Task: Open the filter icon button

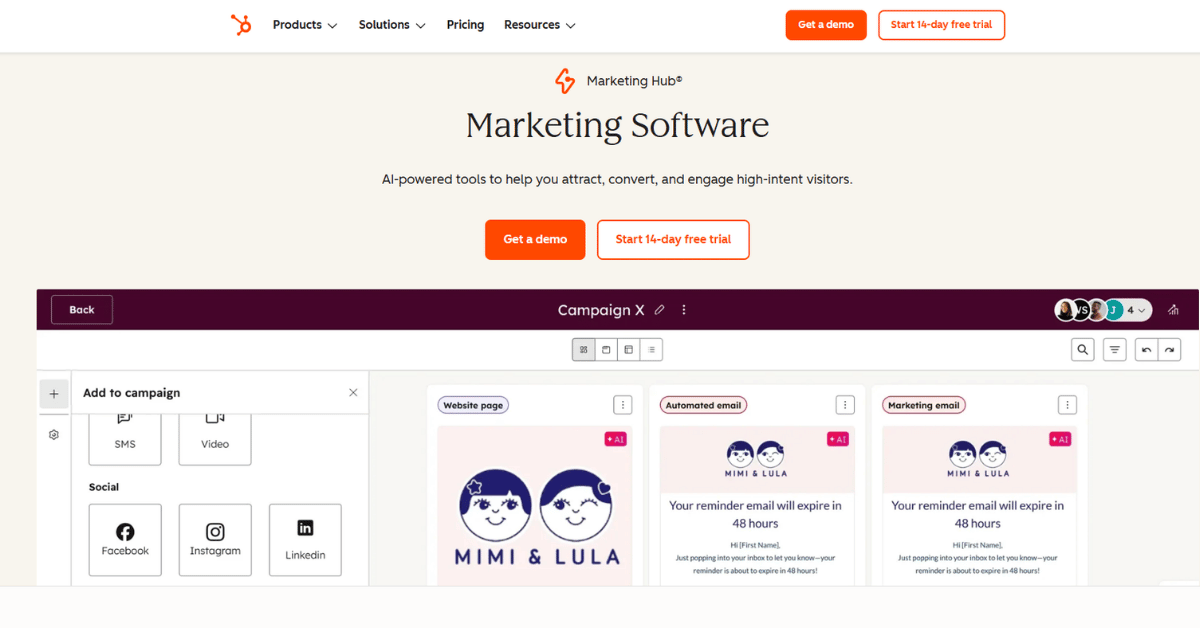Action: 1115,350
